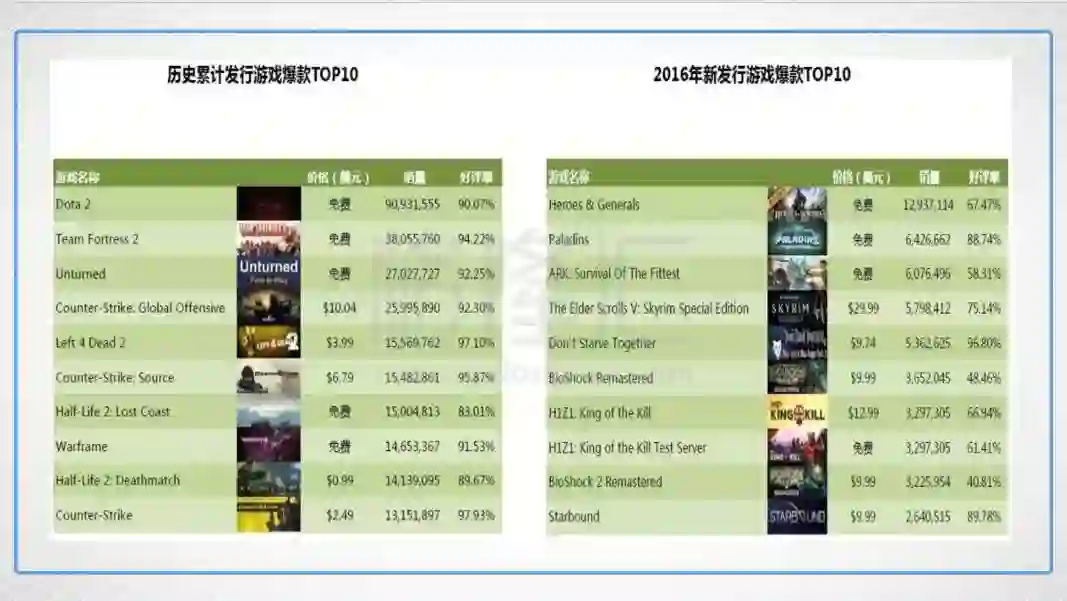
Task: Click the Warframe name cell
Action: click(x=82, y=446)
